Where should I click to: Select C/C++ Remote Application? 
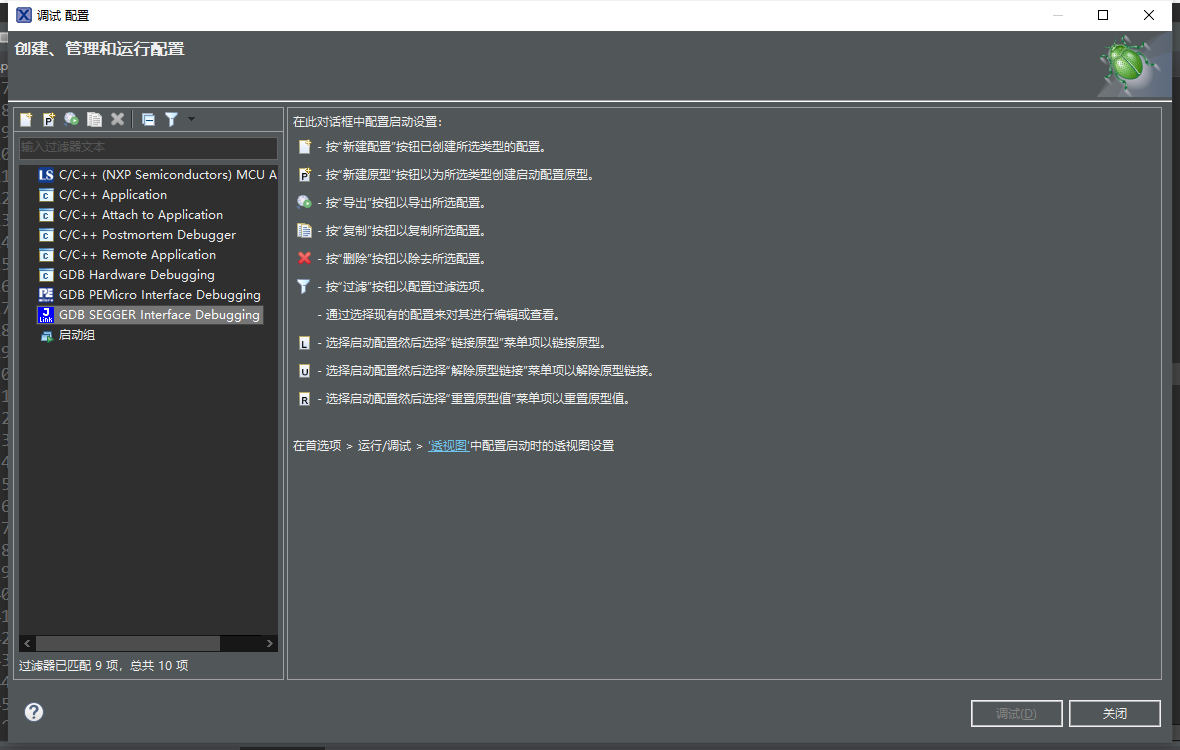coord(127,254)
